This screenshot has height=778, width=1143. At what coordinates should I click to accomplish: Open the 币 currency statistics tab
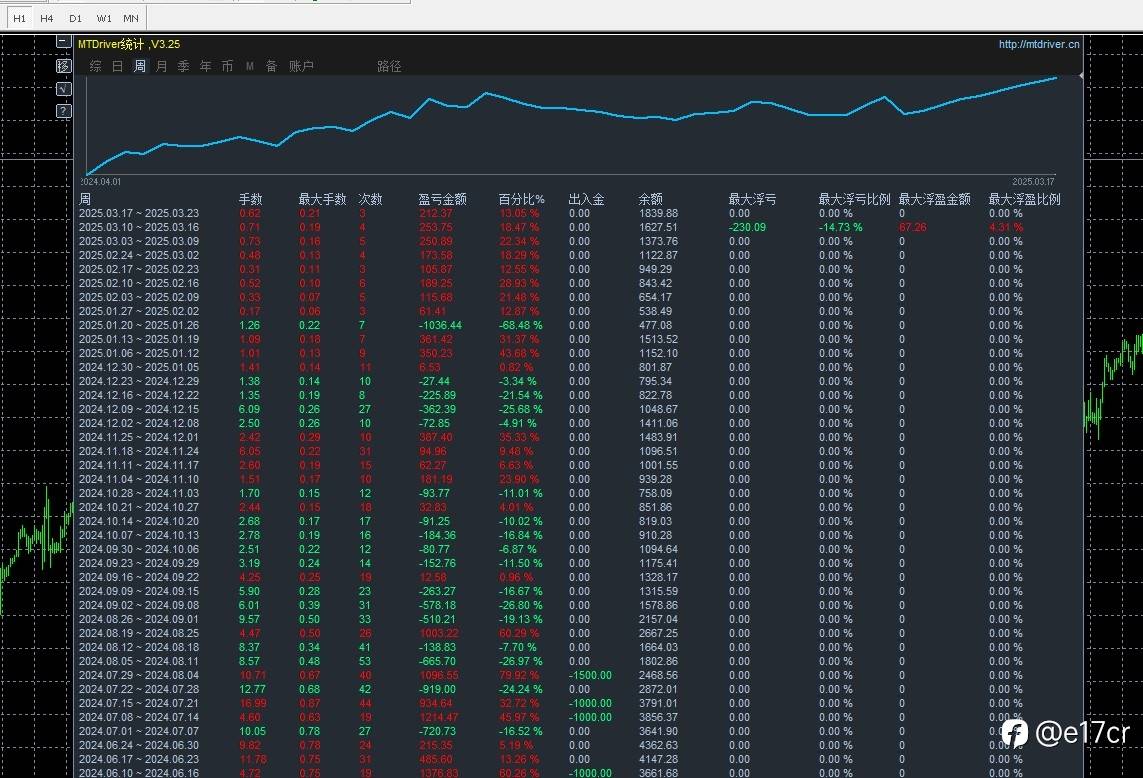228,66
